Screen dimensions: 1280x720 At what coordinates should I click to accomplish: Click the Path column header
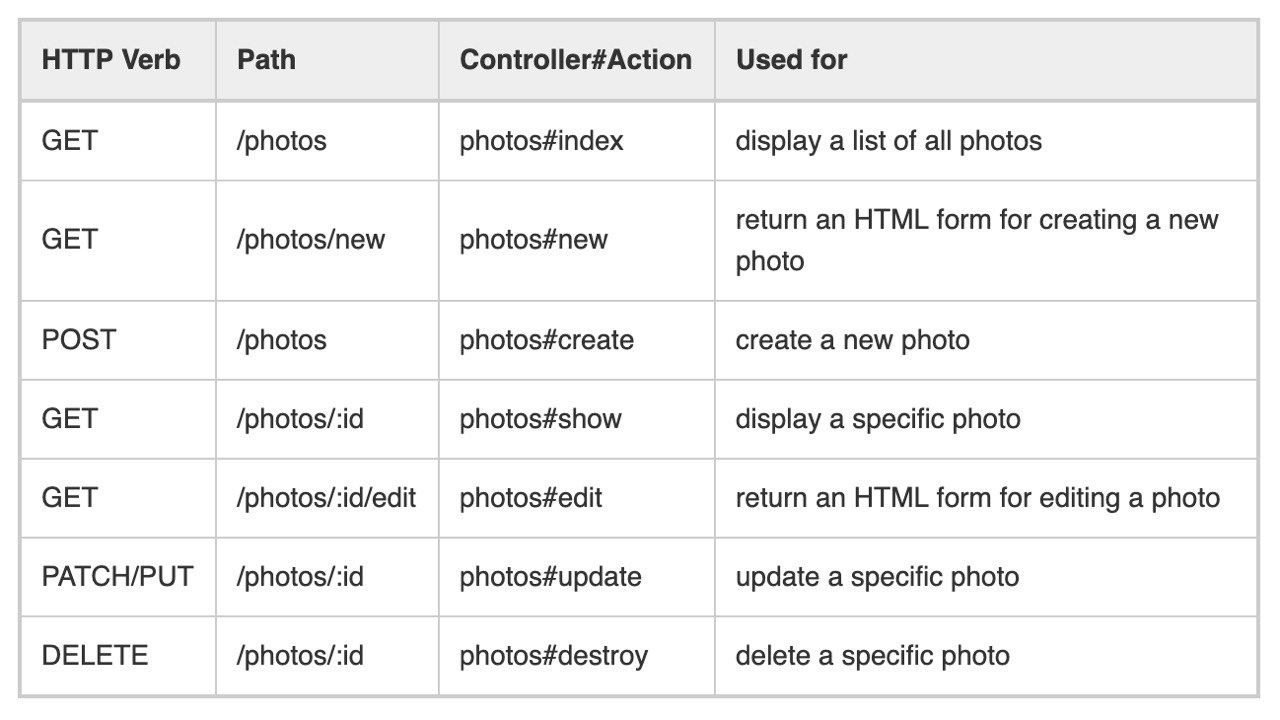click(327, 60)
